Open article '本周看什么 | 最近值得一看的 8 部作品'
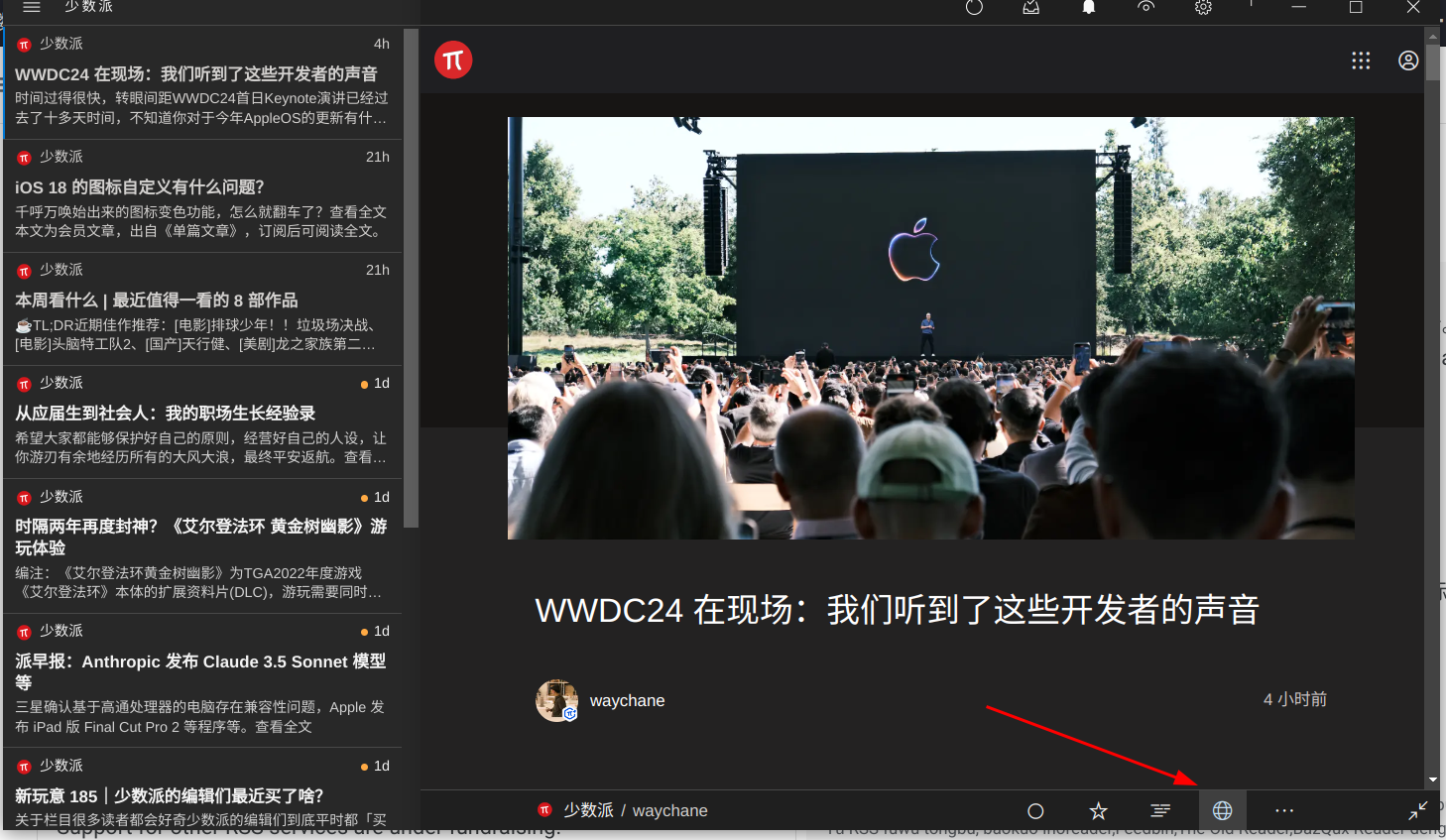The height and width of the screenshot is (840, 1446). click(202, 308)
